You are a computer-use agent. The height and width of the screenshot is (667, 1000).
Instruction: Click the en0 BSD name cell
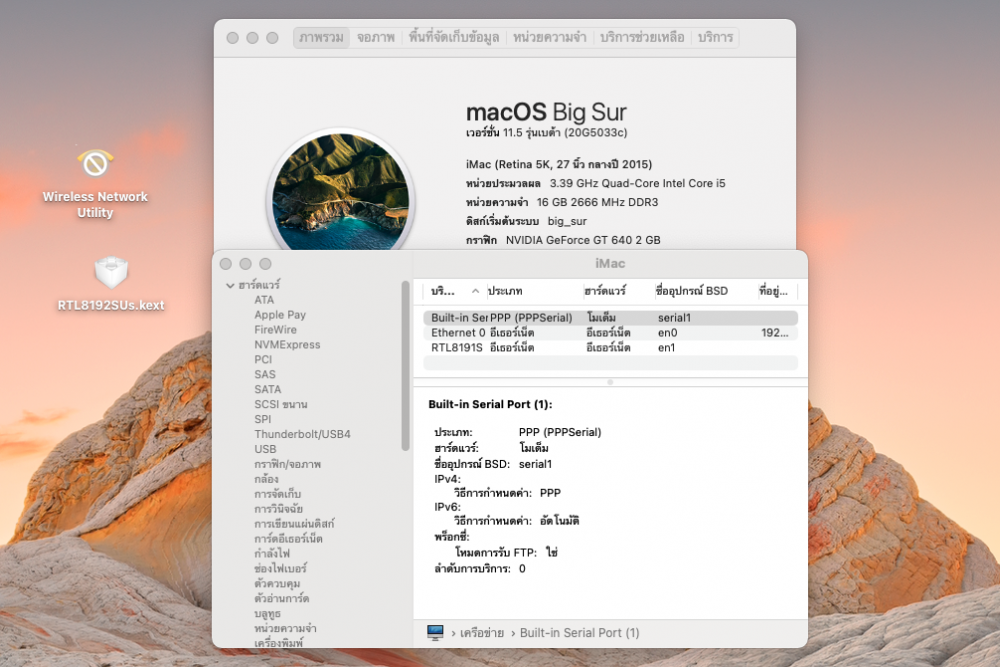pyautogui.click(x=668, y=333)
